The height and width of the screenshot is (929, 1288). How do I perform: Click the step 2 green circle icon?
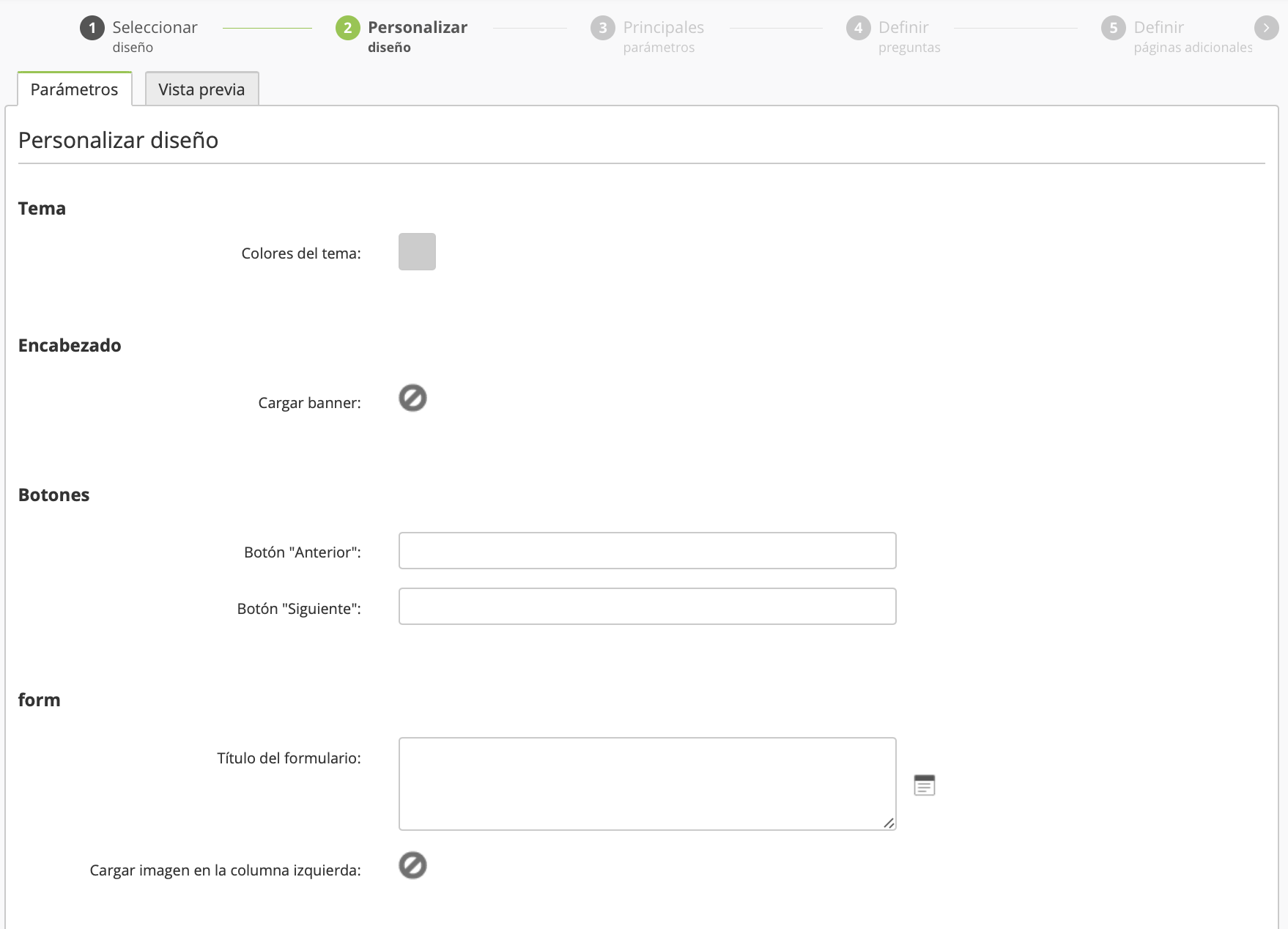pos(347,29)
